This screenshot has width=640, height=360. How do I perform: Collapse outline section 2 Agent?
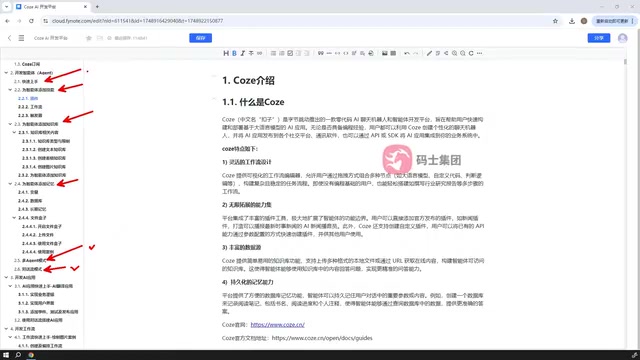point(6,73)
